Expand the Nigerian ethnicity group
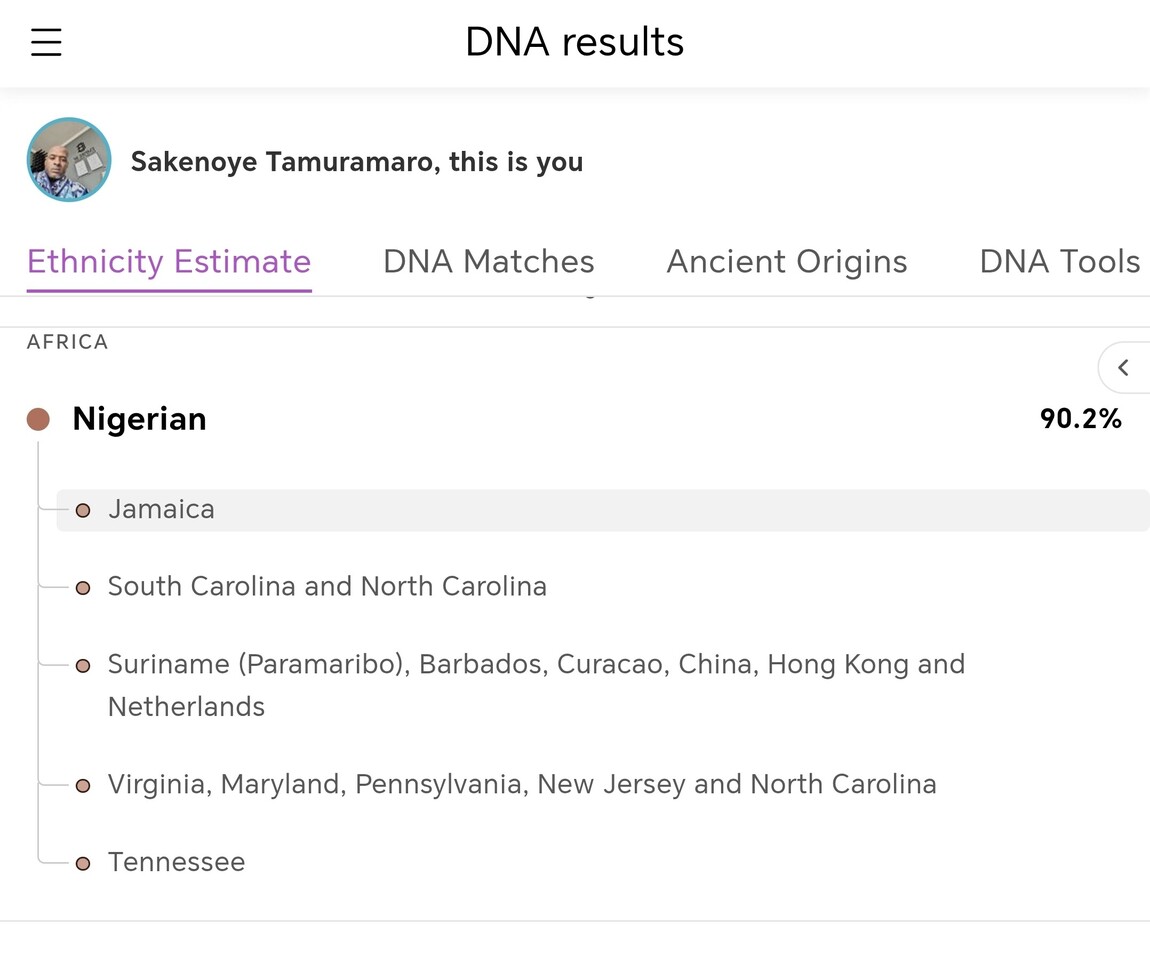1150x957 pixels. tap(139, 419)
